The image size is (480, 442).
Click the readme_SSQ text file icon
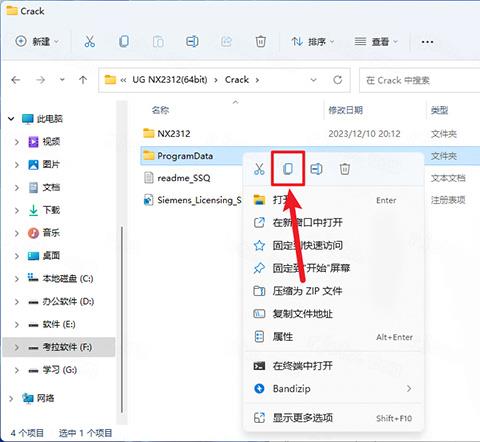(x=149, y=178)
